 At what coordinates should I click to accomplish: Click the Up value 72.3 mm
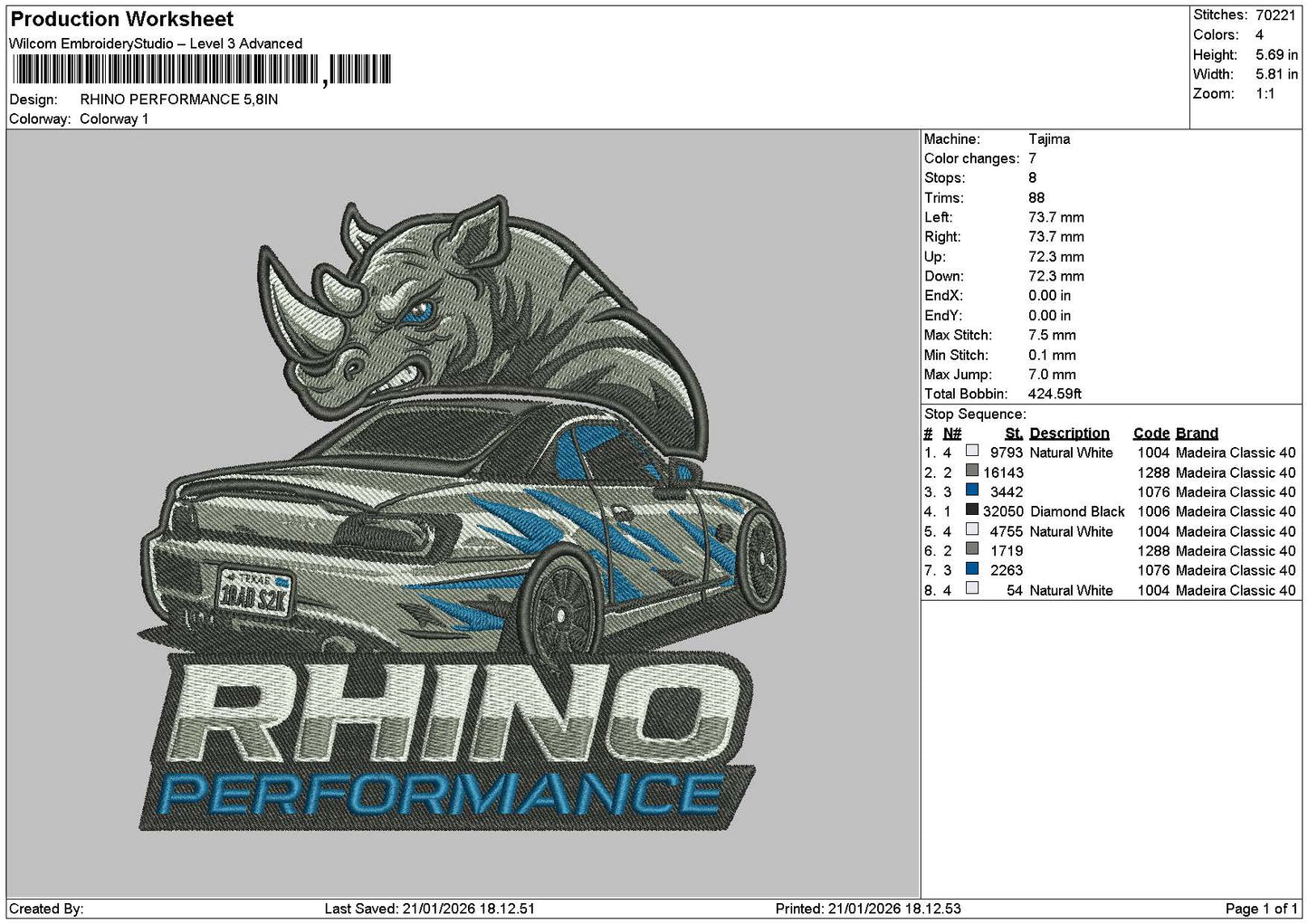(1056, 257)
